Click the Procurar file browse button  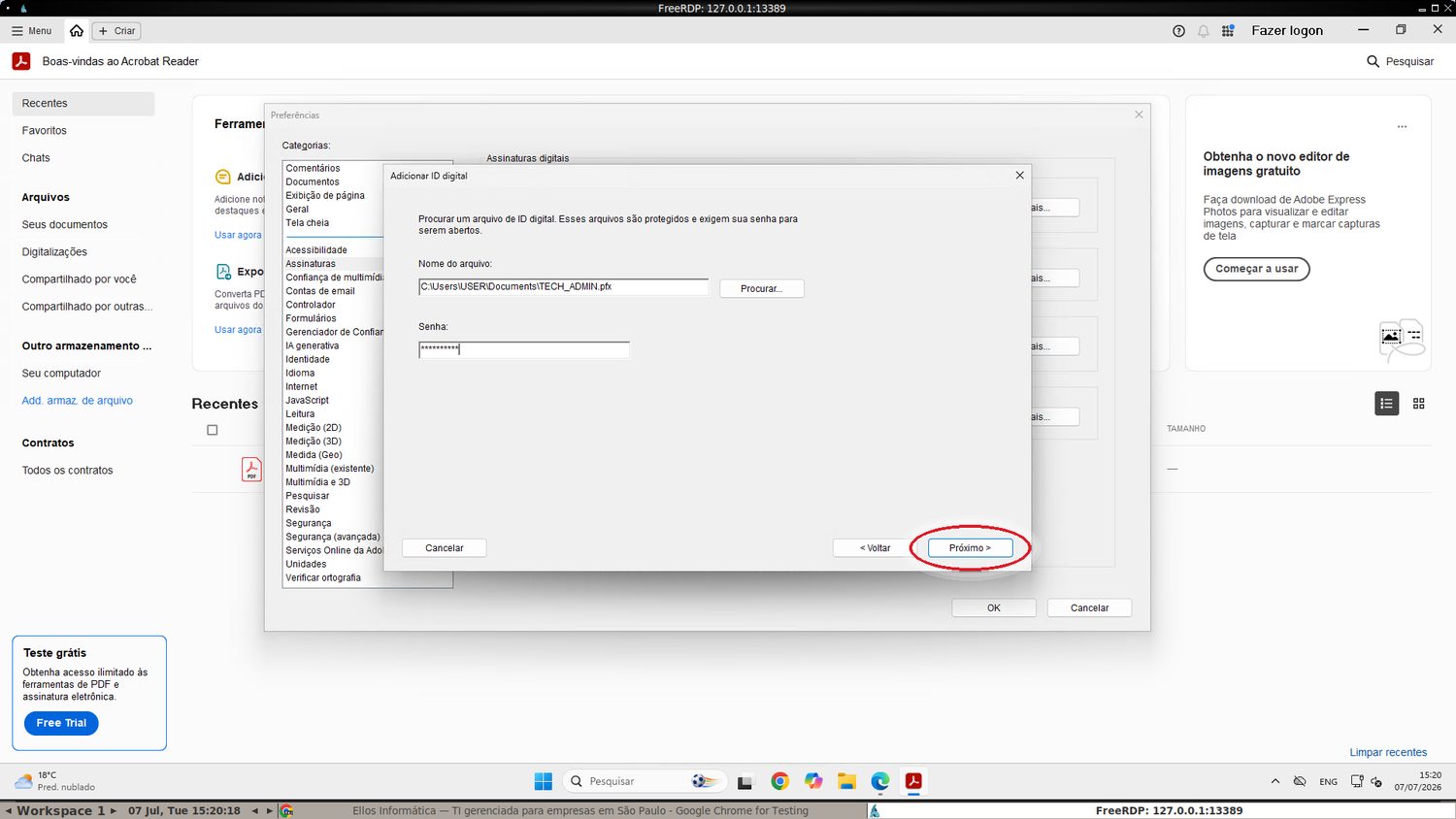pos(761,288)
